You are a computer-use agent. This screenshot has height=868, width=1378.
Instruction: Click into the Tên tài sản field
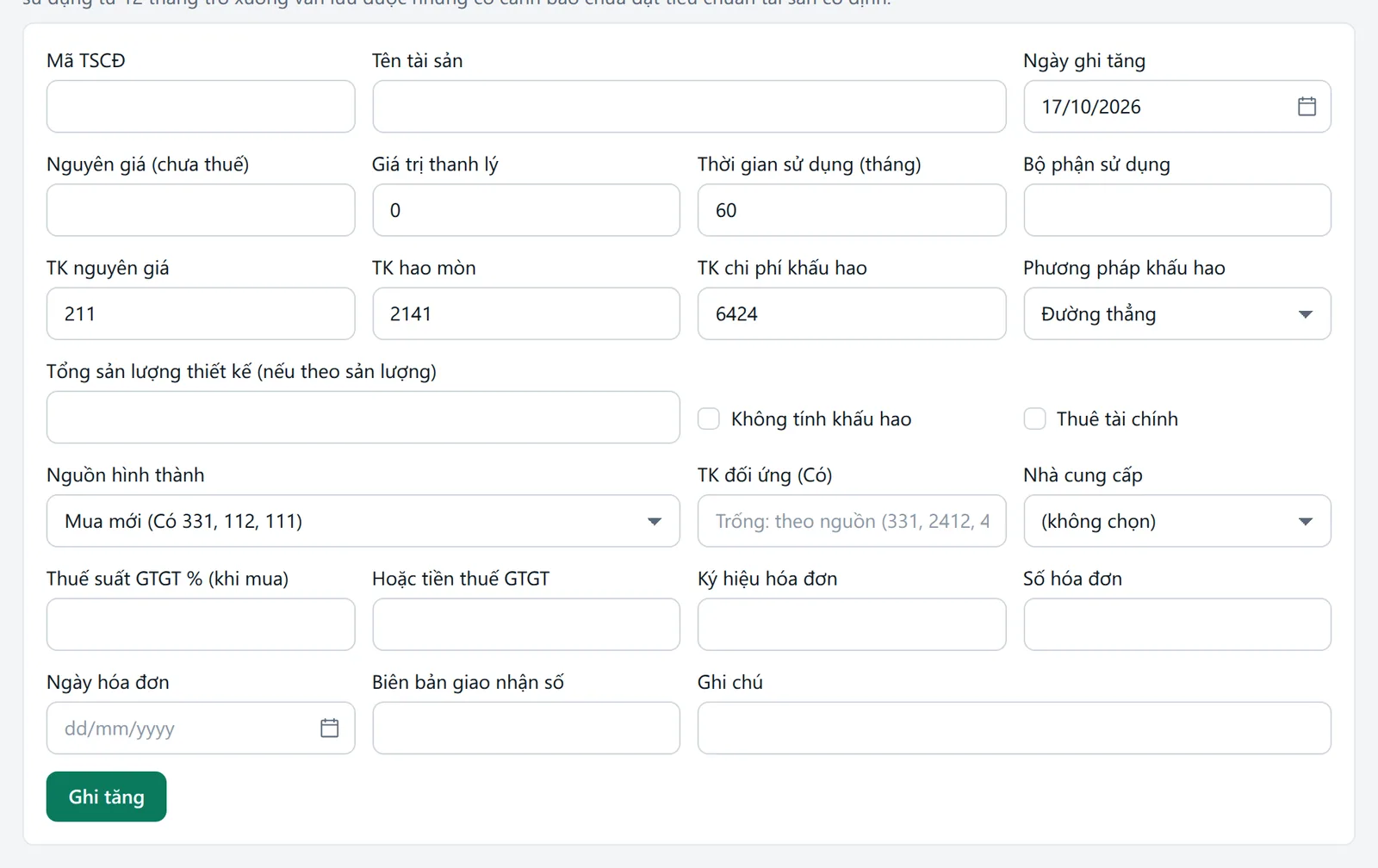click(x=689, y=107)
